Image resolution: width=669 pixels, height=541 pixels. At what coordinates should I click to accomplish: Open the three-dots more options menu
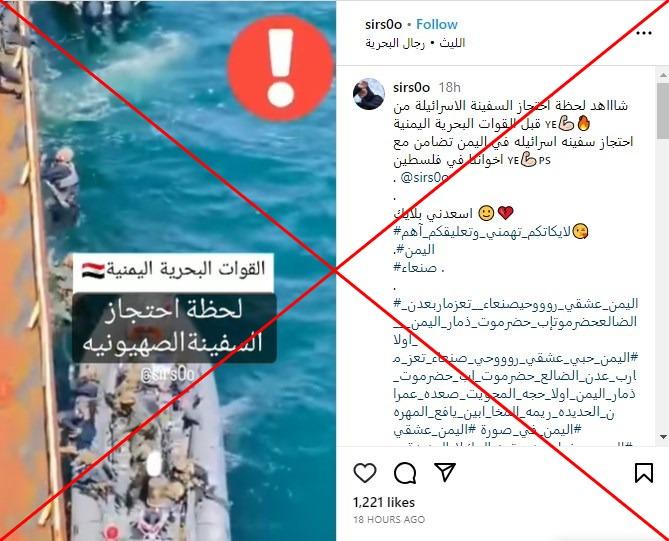pos(644,33)
